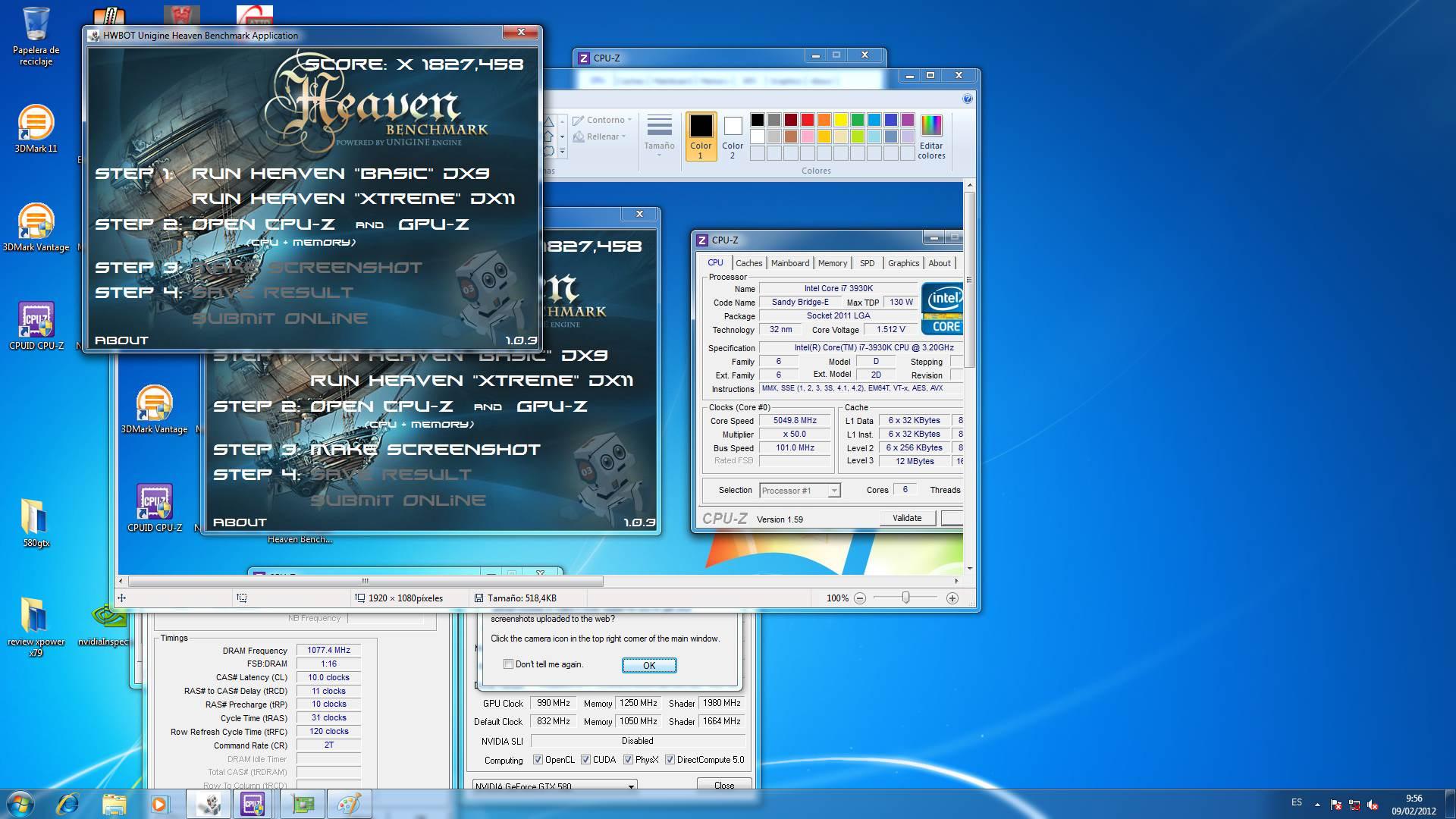
Task: Click RUN HEAVEN "XTREME" DX11 in front window
Action: (x=353, y=199)
